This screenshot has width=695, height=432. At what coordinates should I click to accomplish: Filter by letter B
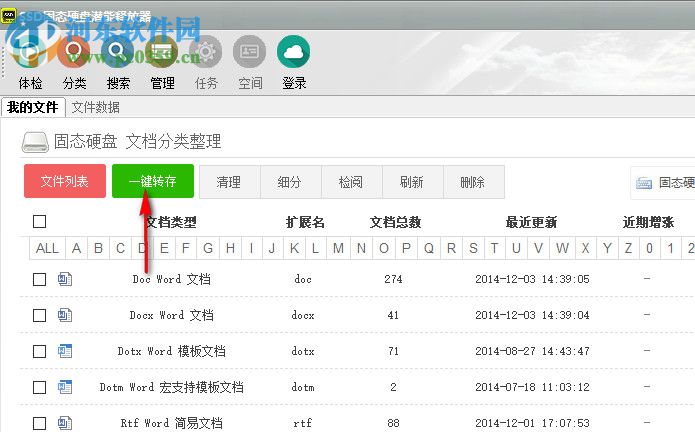pos(98,248)
